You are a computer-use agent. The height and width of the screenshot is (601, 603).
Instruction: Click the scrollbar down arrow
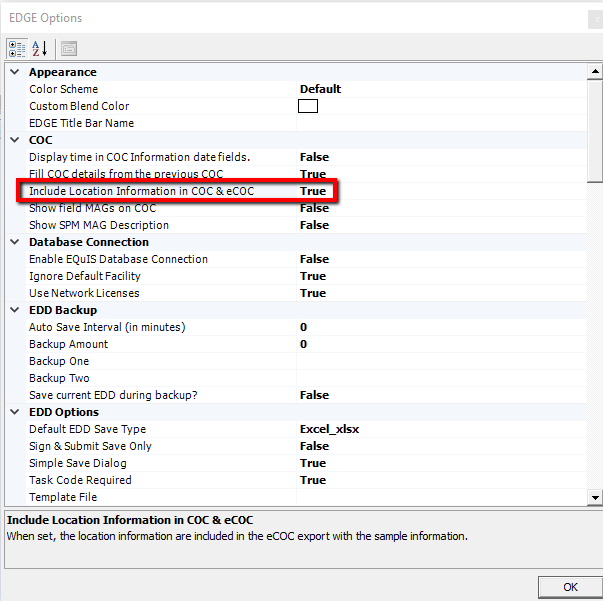coord(594,497)
